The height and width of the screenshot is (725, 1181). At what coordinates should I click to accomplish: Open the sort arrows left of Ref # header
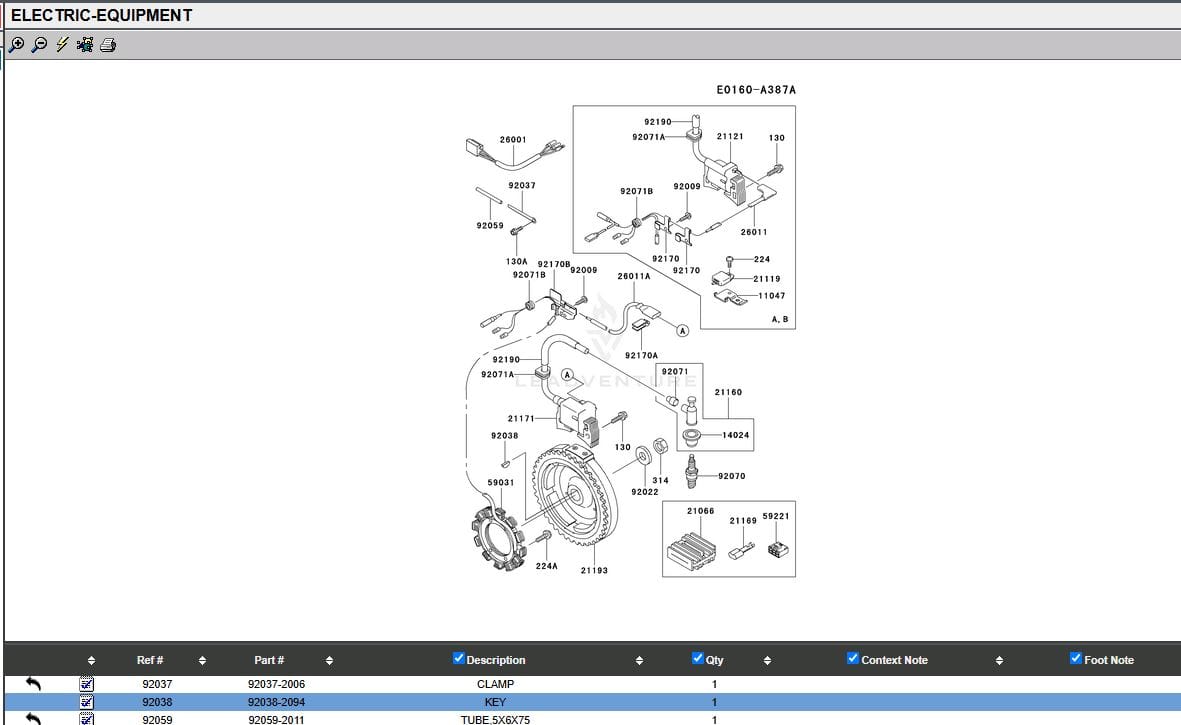pyautogui.click(x=92, y=661)
